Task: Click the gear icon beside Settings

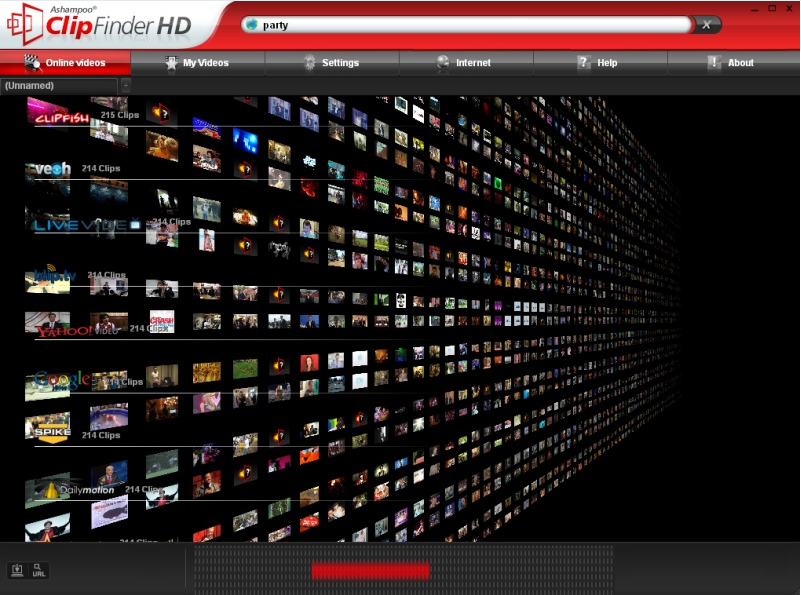Action: tap(310, 62)
